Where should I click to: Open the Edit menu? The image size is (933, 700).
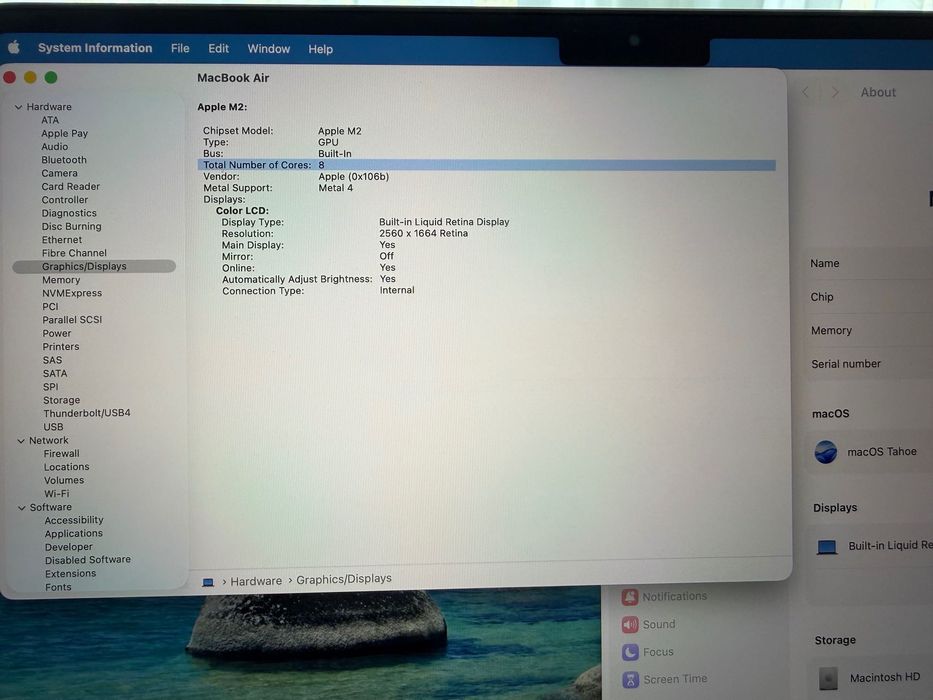point(218,49)
